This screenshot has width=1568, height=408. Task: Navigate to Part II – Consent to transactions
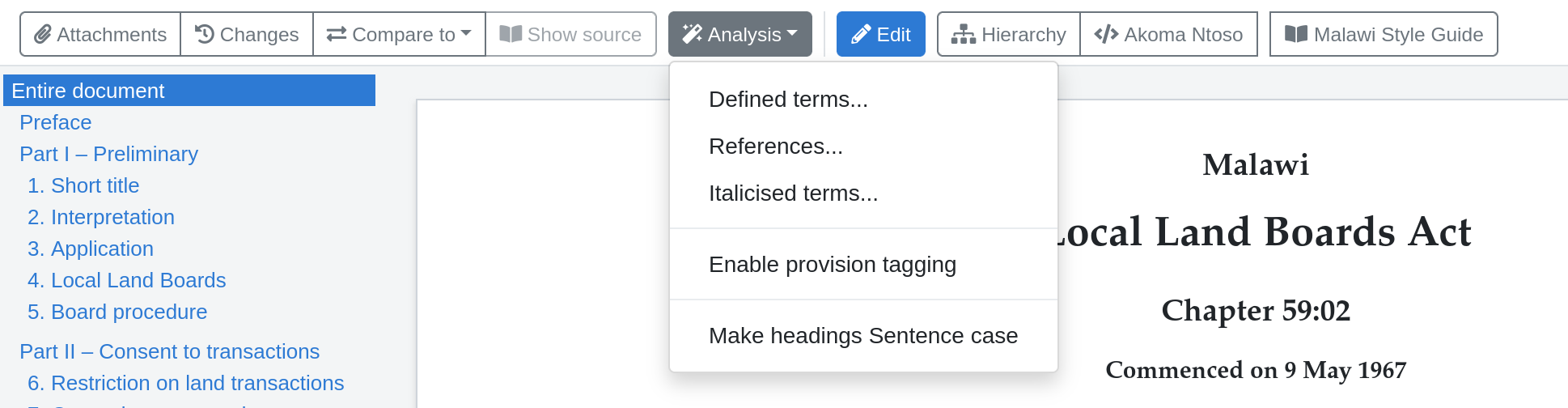tap(169, 351)
